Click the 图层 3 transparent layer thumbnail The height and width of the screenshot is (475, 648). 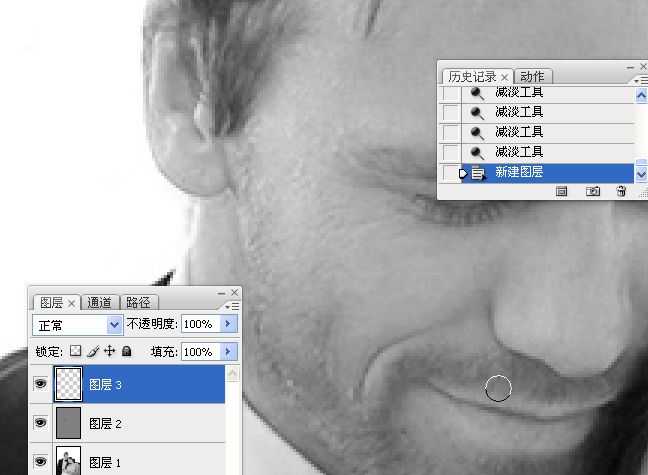tap(69, 384)
